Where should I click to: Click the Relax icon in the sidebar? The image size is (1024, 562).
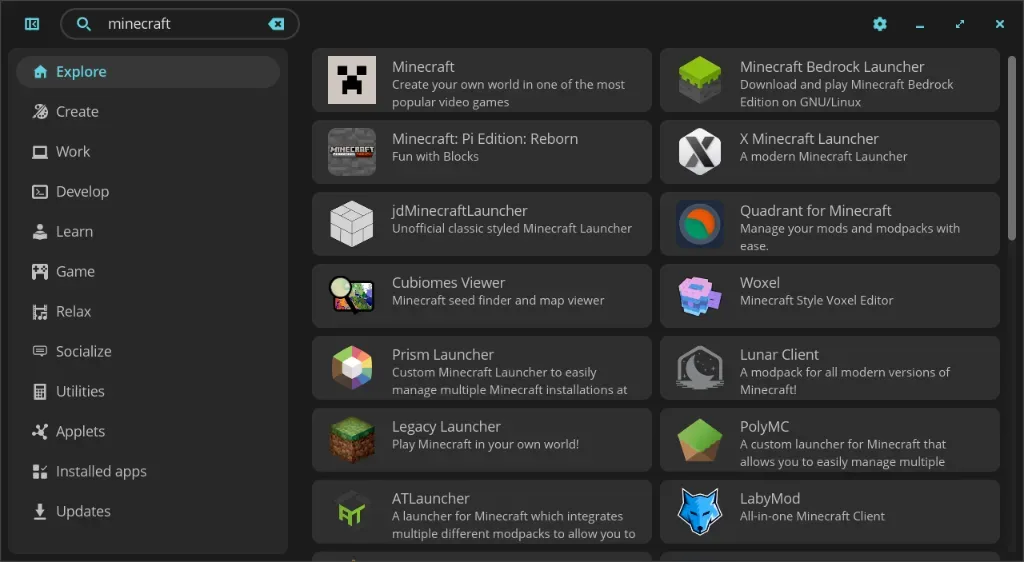[40, 312]
